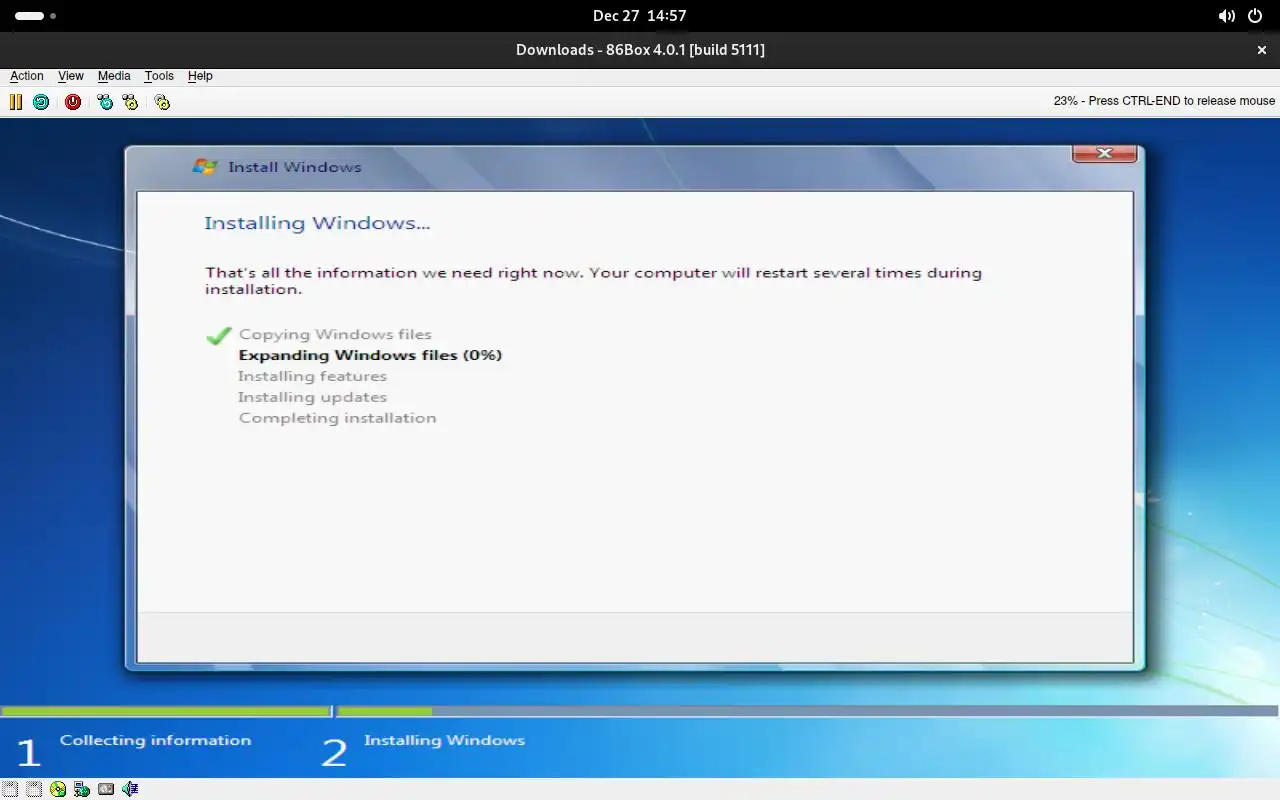The height and width of the screenshot is (800, 1280).
Task: Click the grey drive icon in the status bar
Action: pyautogui.click(x=106, y=789)
